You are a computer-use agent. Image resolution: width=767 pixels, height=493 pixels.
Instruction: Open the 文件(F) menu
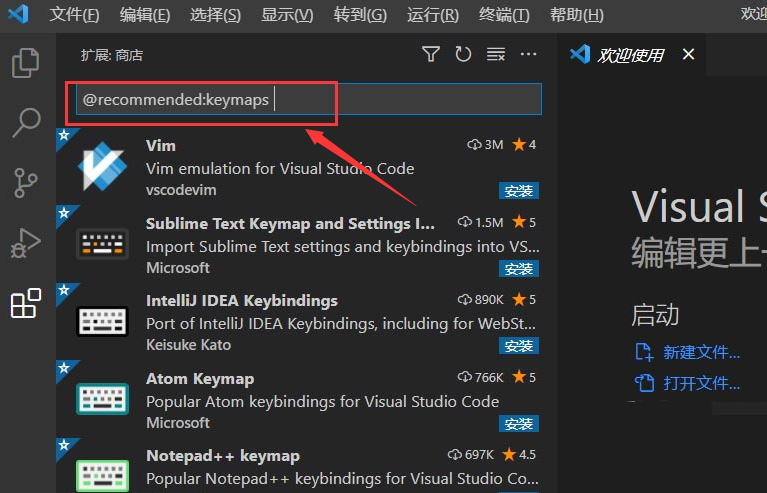(74, 15)
